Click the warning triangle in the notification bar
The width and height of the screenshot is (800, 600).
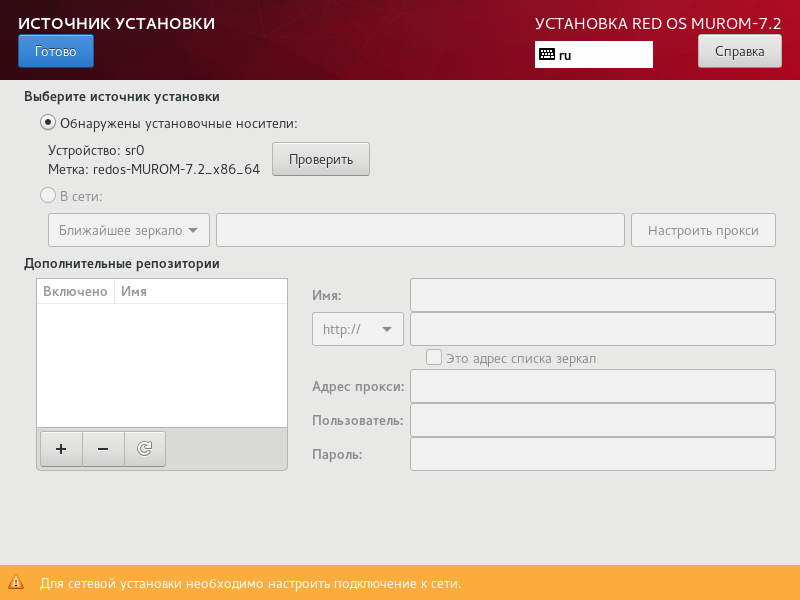click(15, 582)
